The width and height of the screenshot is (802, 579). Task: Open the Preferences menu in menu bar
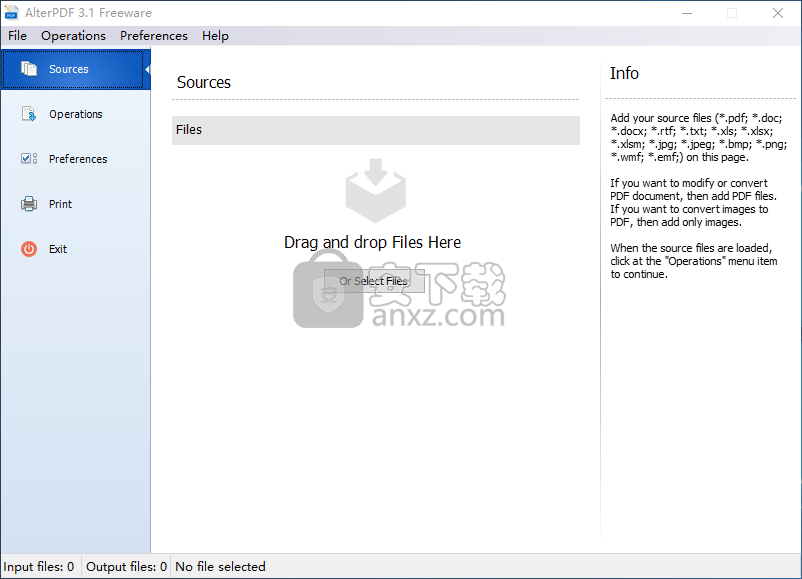(x=153, y=36)
